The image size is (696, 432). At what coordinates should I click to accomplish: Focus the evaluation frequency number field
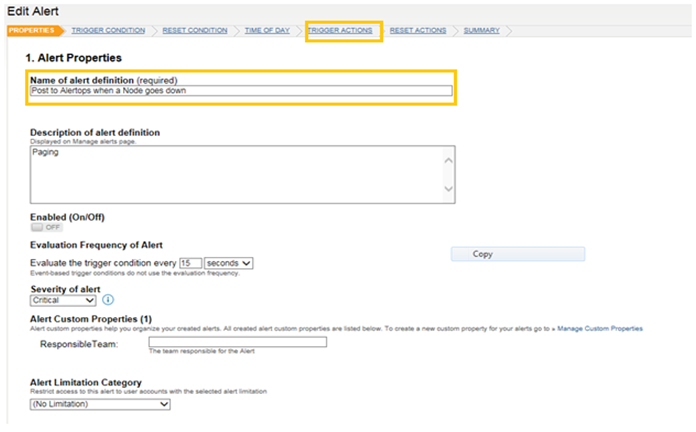[190, 263]
